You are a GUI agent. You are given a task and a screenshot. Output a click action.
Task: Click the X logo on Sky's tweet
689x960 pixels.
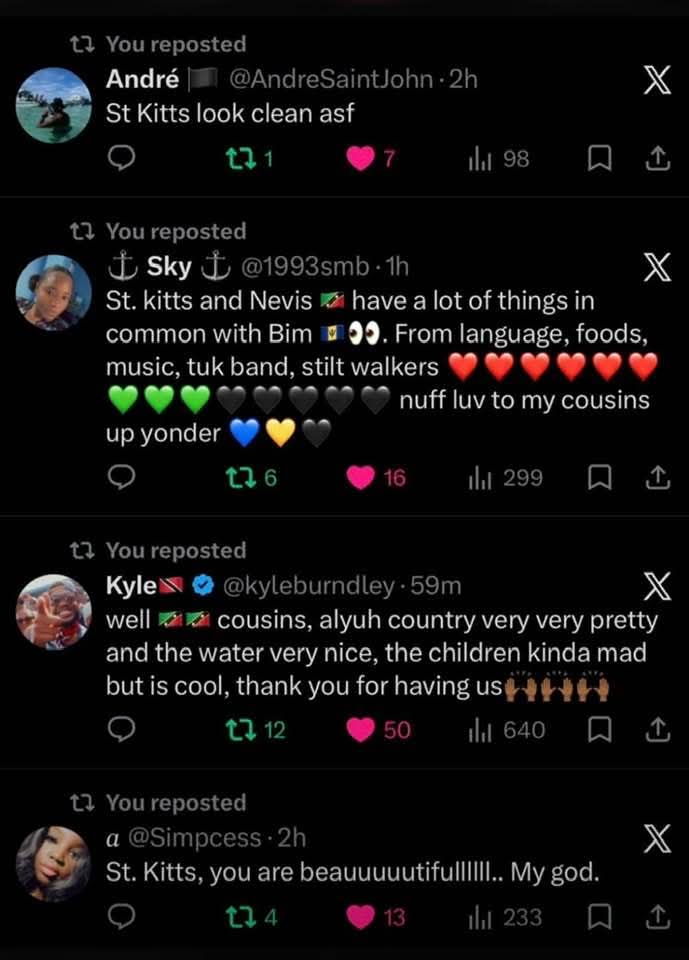(x=656, y=270)
